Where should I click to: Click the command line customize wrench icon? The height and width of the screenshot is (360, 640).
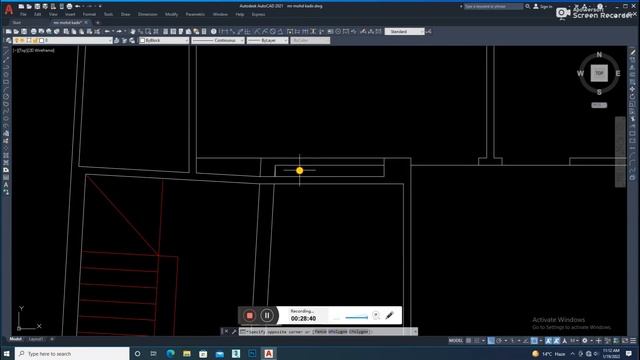coord(234,332)
